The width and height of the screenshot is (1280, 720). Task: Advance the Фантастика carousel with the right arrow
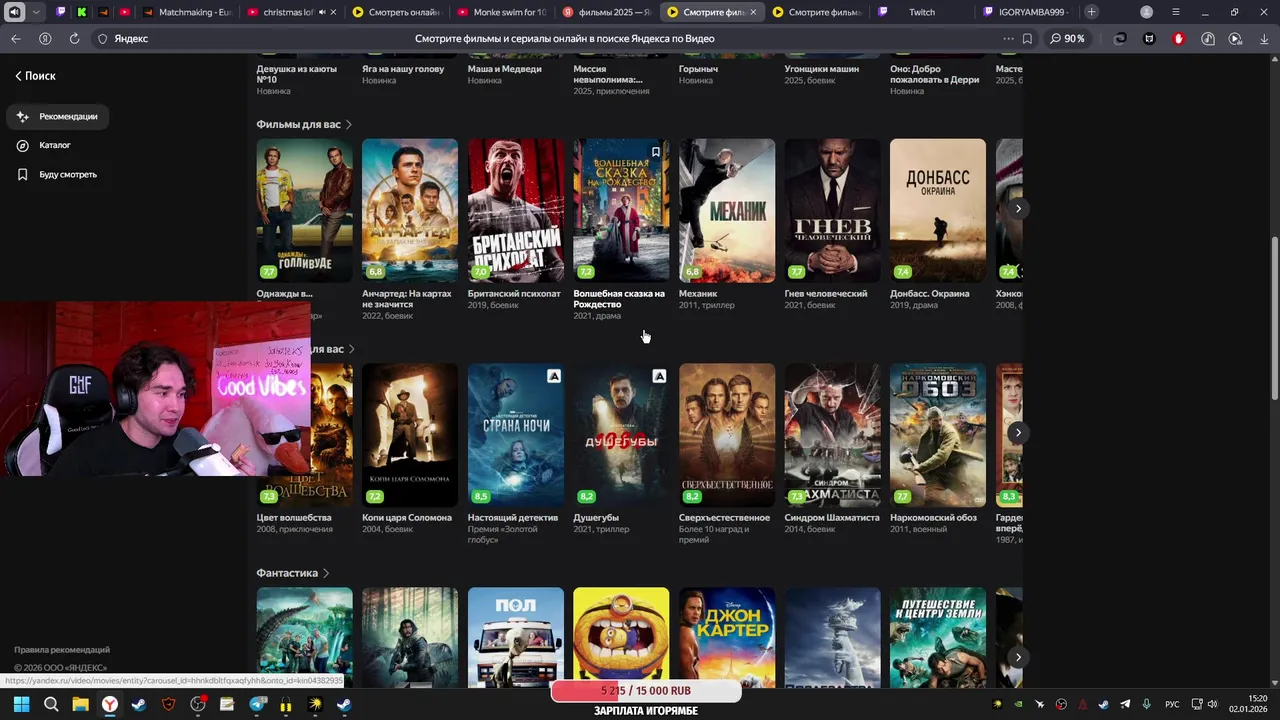click(1018, 657)
